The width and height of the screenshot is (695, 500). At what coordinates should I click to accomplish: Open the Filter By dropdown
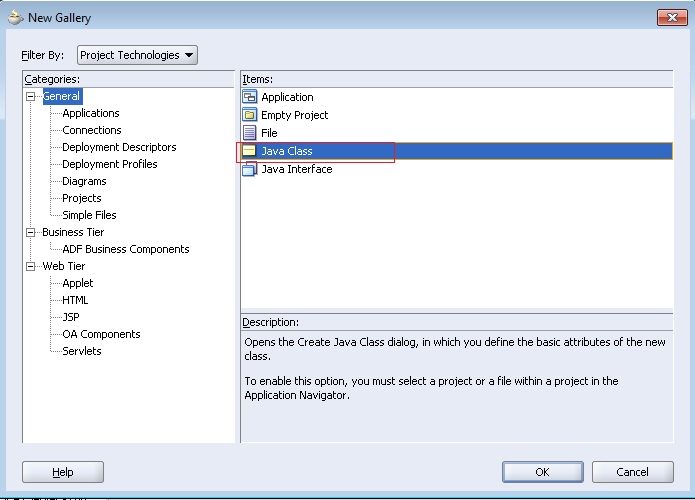(x=138, y=55)
